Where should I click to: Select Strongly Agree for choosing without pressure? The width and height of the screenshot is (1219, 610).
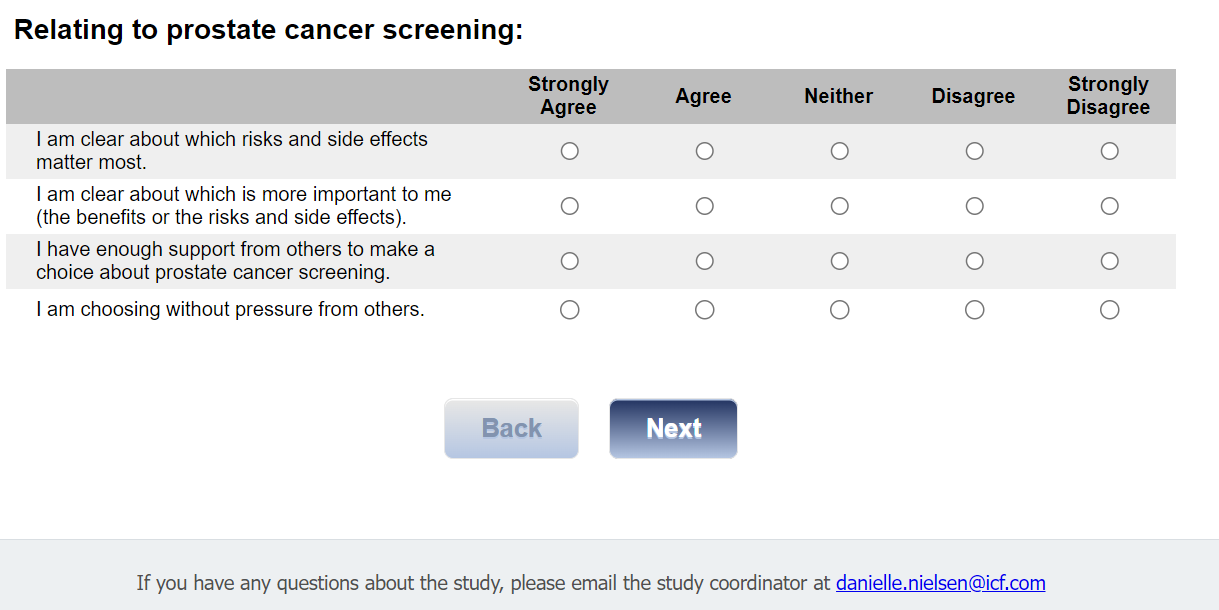tap(570, 310)
